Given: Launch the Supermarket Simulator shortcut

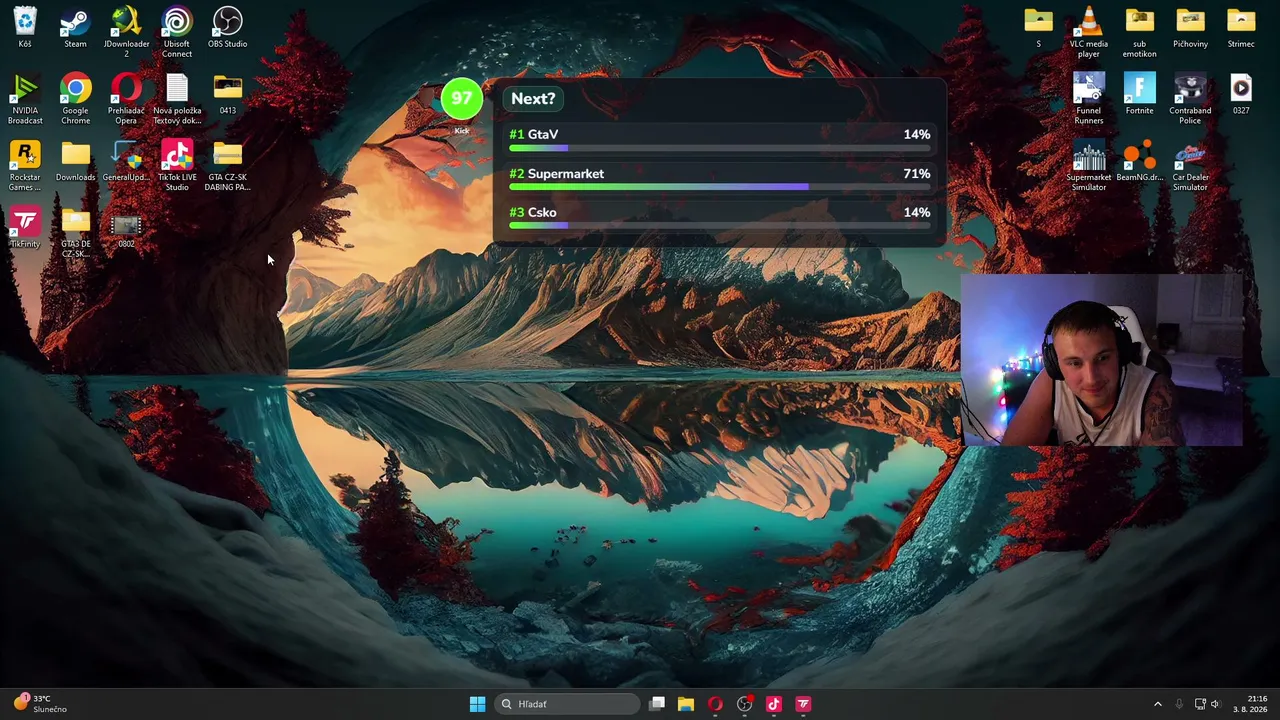Looking at the screenshot, I should 1089,166.
